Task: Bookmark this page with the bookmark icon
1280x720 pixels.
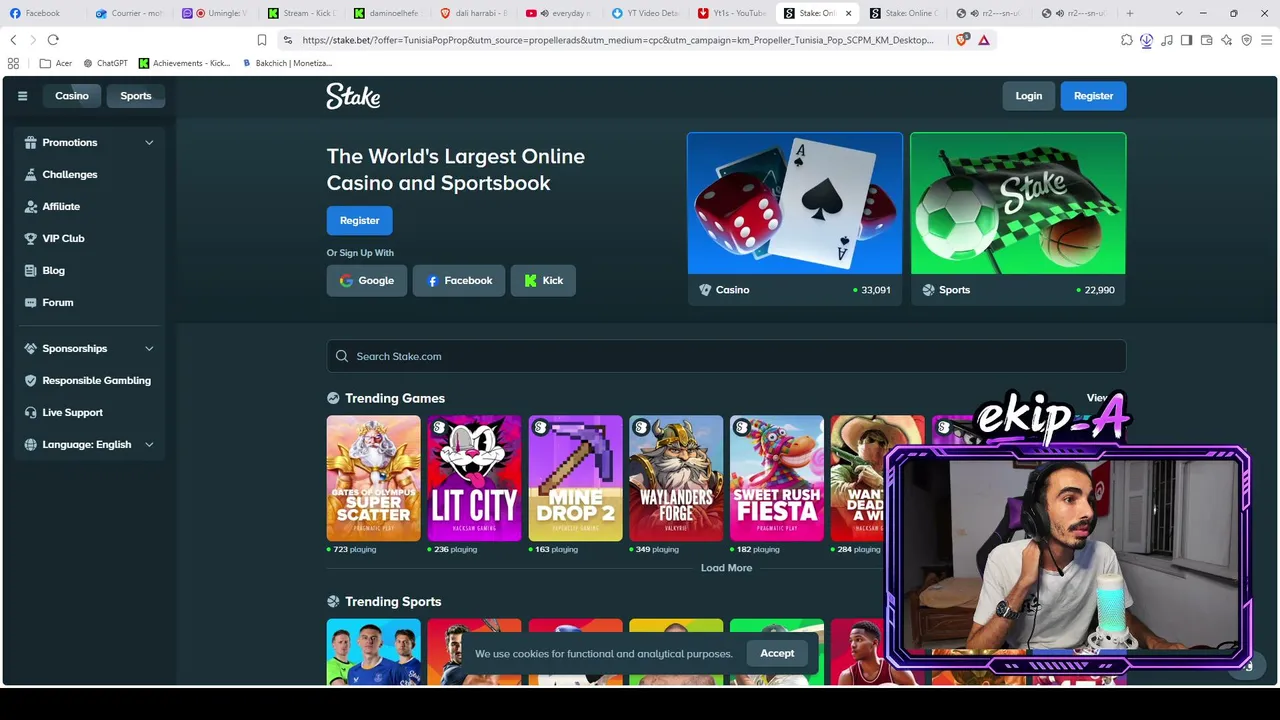Action: pos(262,40)
